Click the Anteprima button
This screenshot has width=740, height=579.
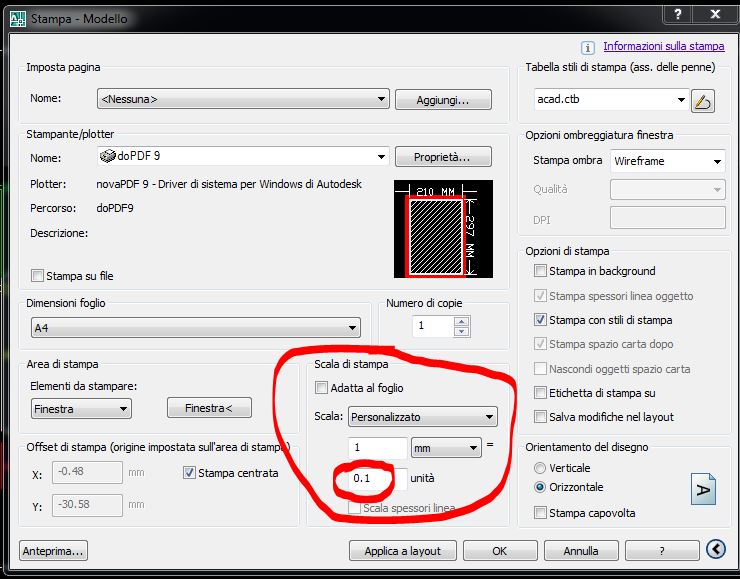click(53, 550)
